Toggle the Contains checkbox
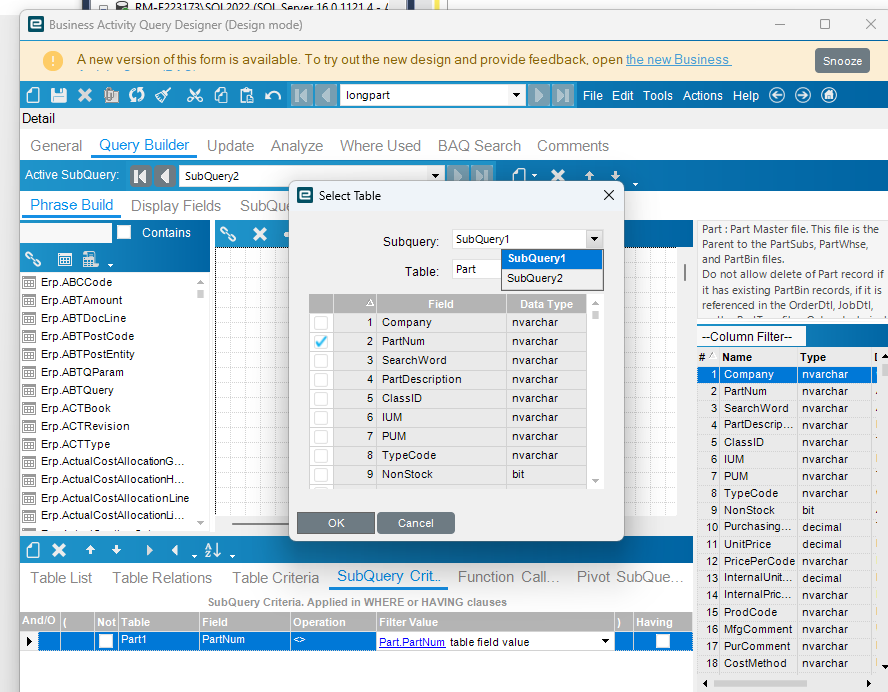This screenshot has height=692, width=888. pos(124,232)
